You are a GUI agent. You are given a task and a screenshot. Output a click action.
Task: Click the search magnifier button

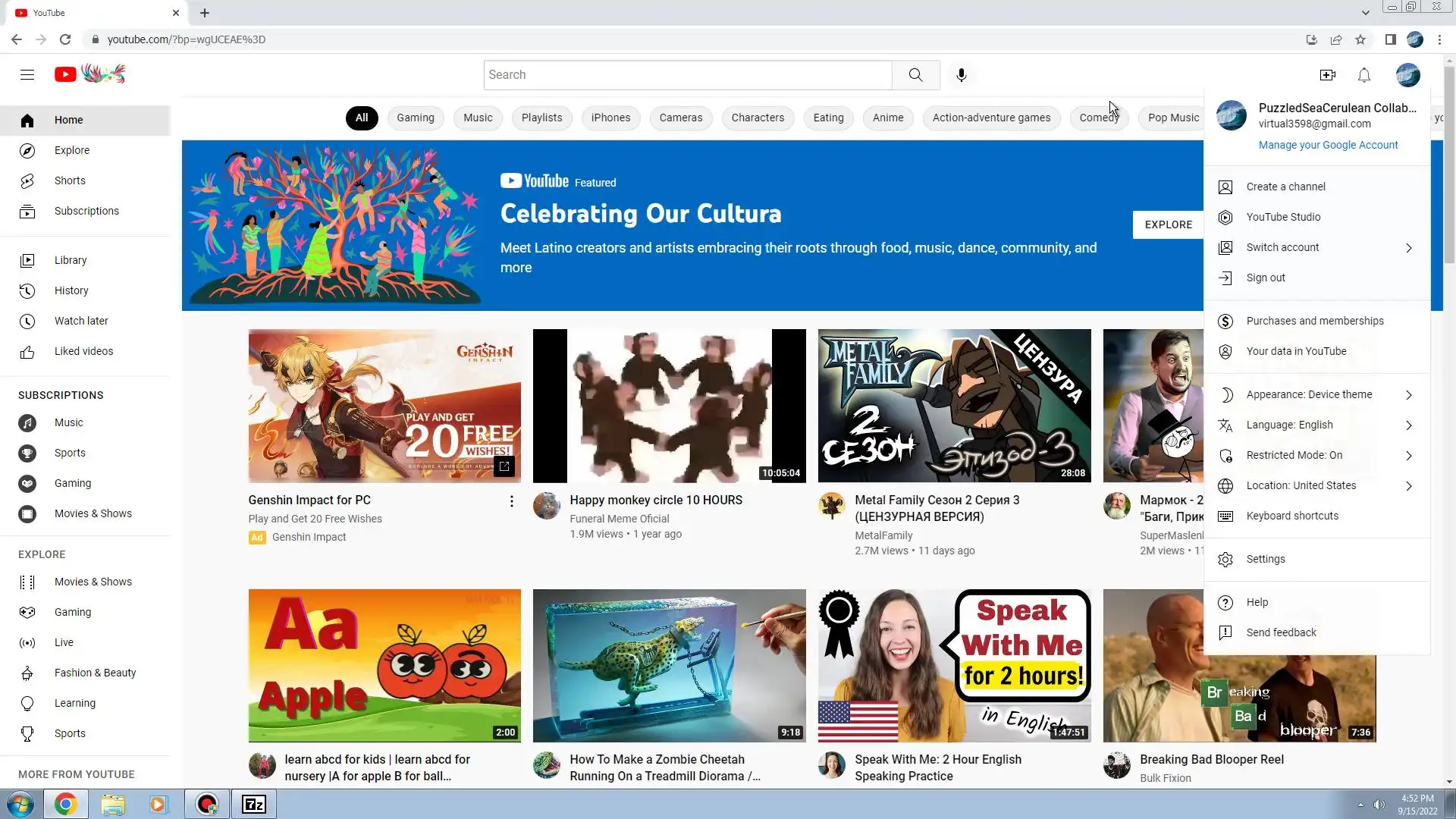tap(915, 75)
